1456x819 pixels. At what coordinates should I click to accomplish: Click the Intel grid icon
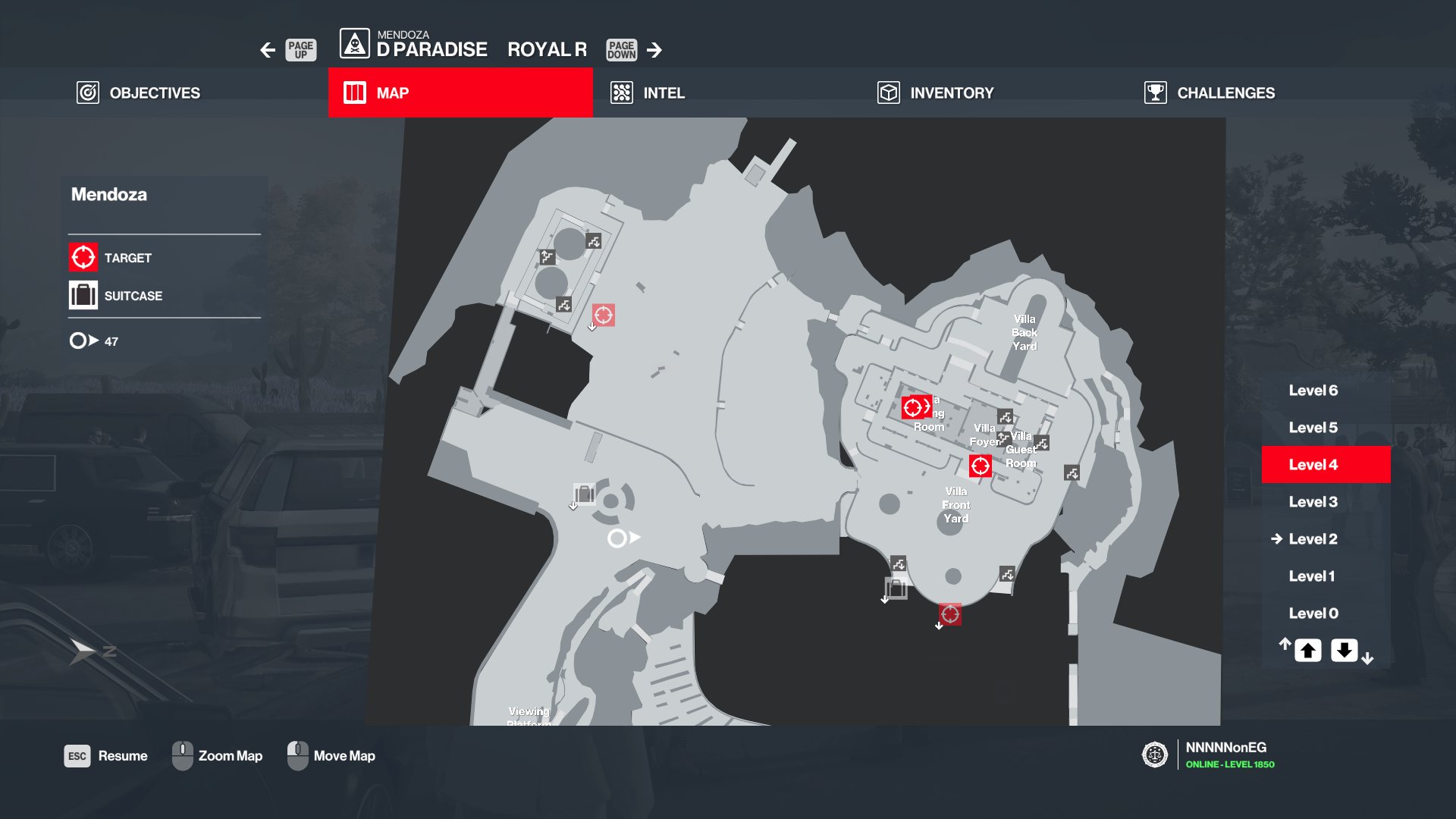(622, 93)
